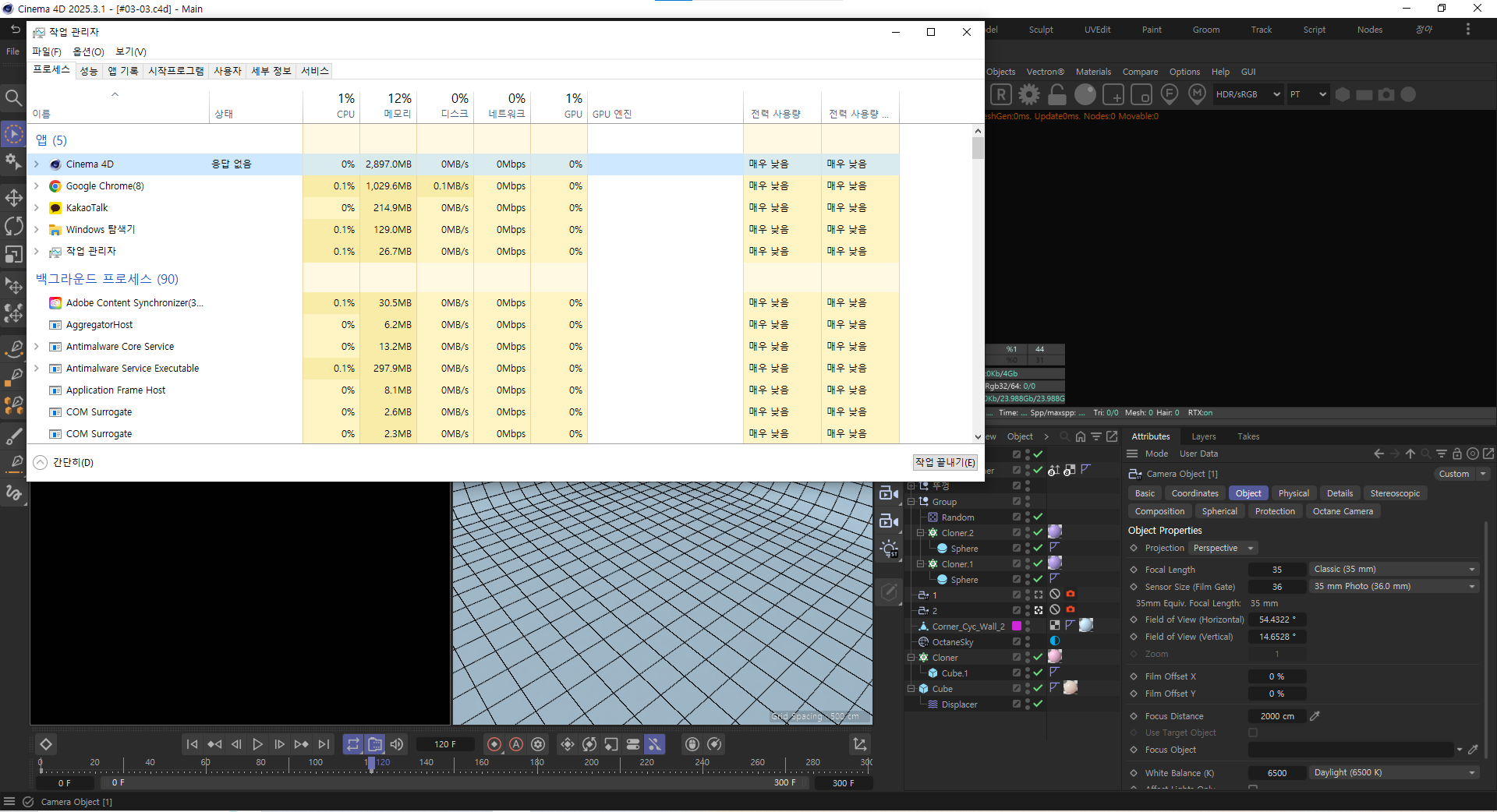This screenshot has width=1497, height=812.
Task: Click the magenta layer color swatch on Corner_Cyc_Wall_2
Action: click(x=1017, y=626)
